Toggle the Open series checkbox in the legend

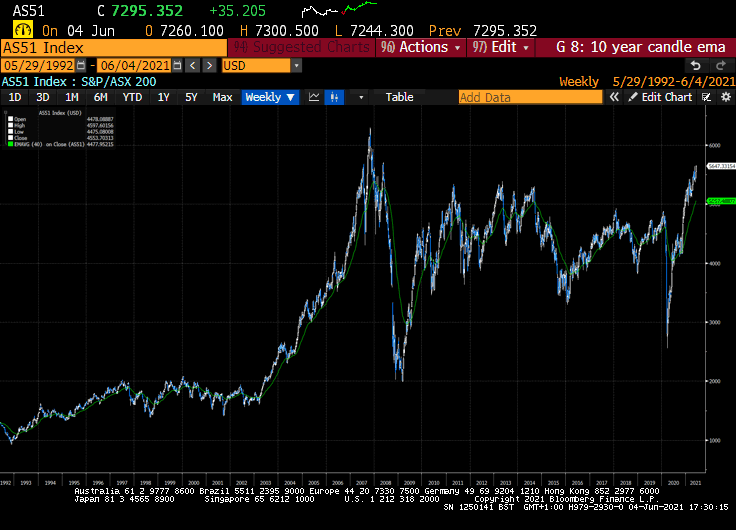[10, 119]
